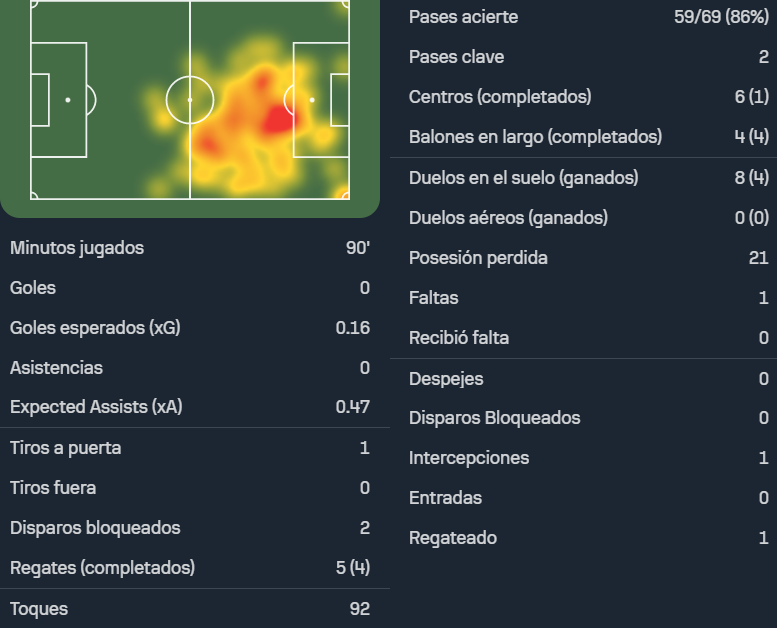Viewport: 777px width, 628px height.
Task: Select the Toques value 92
Action: [360, 609]
